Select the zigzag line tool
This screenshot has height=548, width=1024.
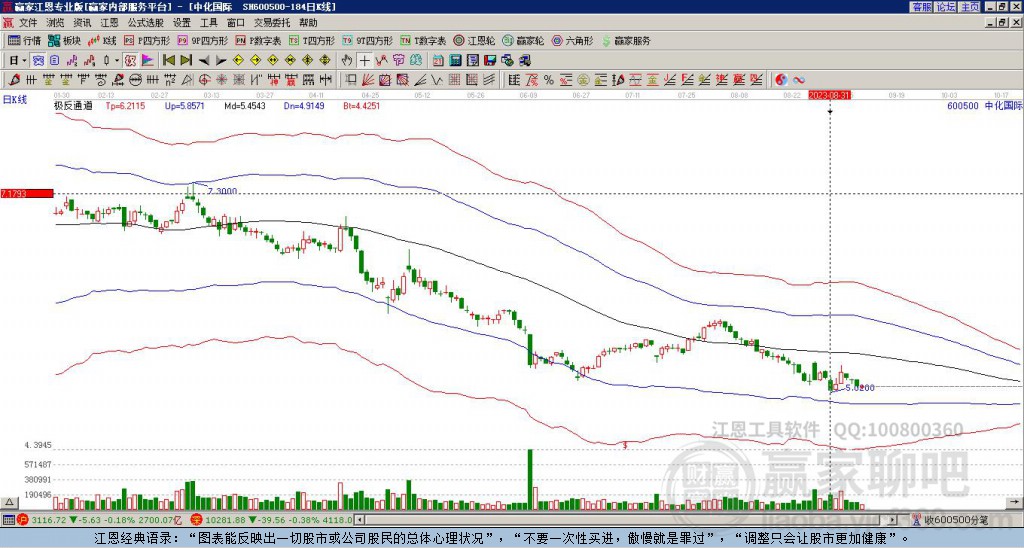point(436,80)
